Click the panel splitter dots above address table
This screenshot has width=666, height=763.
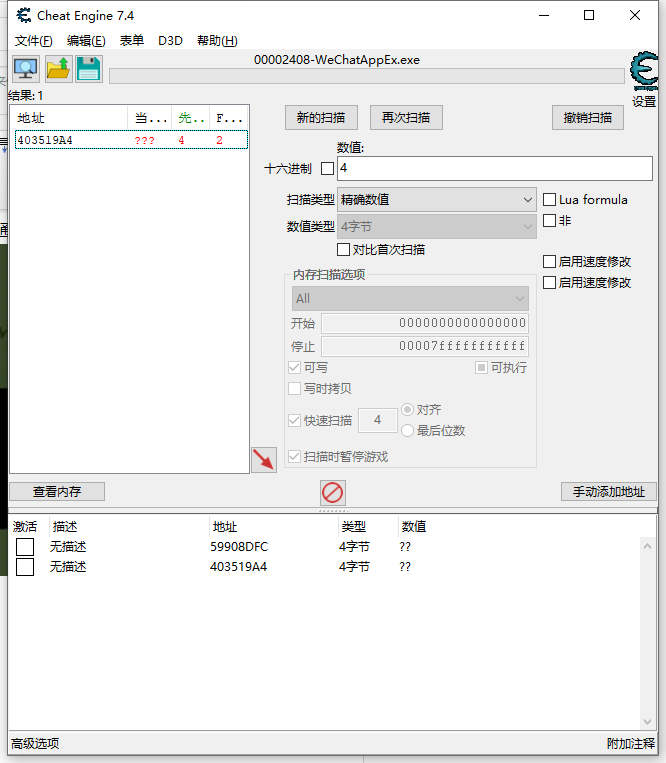coord(333,511)
